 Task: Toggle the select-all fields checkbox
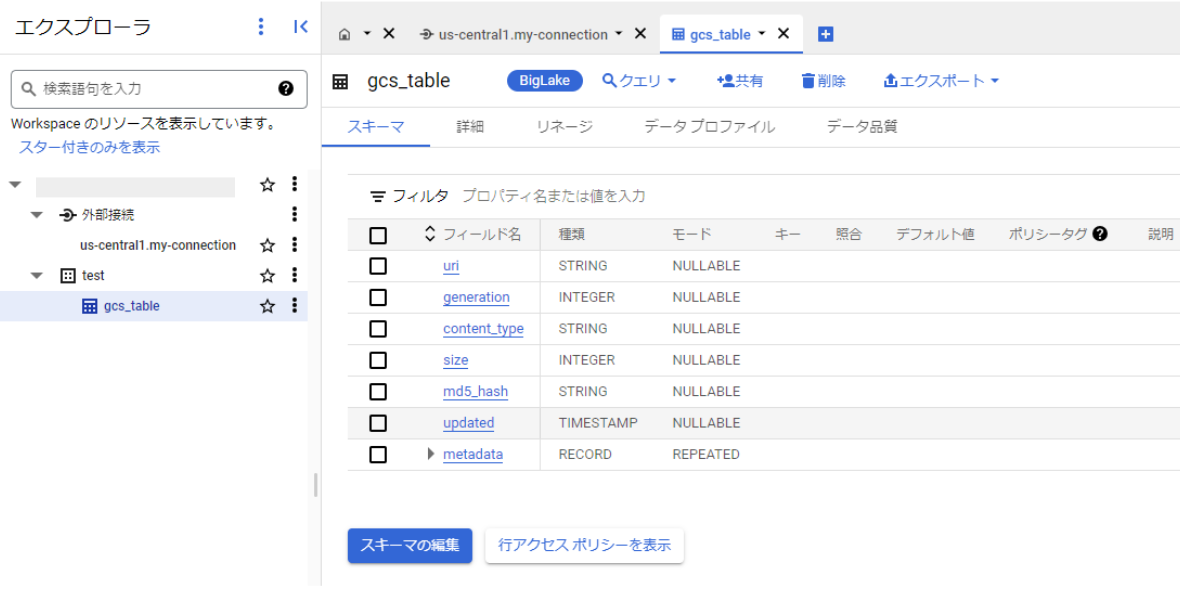[x=379, y=236]
